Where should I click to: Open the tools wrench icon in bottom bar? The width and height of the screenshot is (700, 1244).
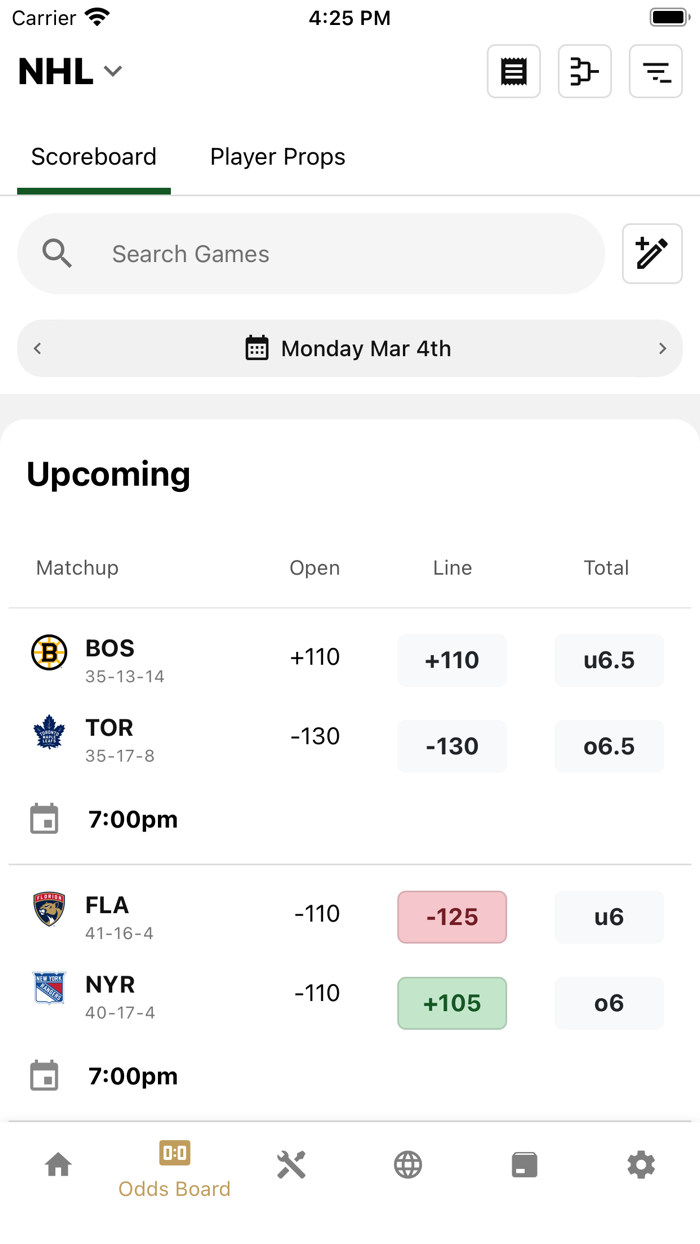(291, 1164)
